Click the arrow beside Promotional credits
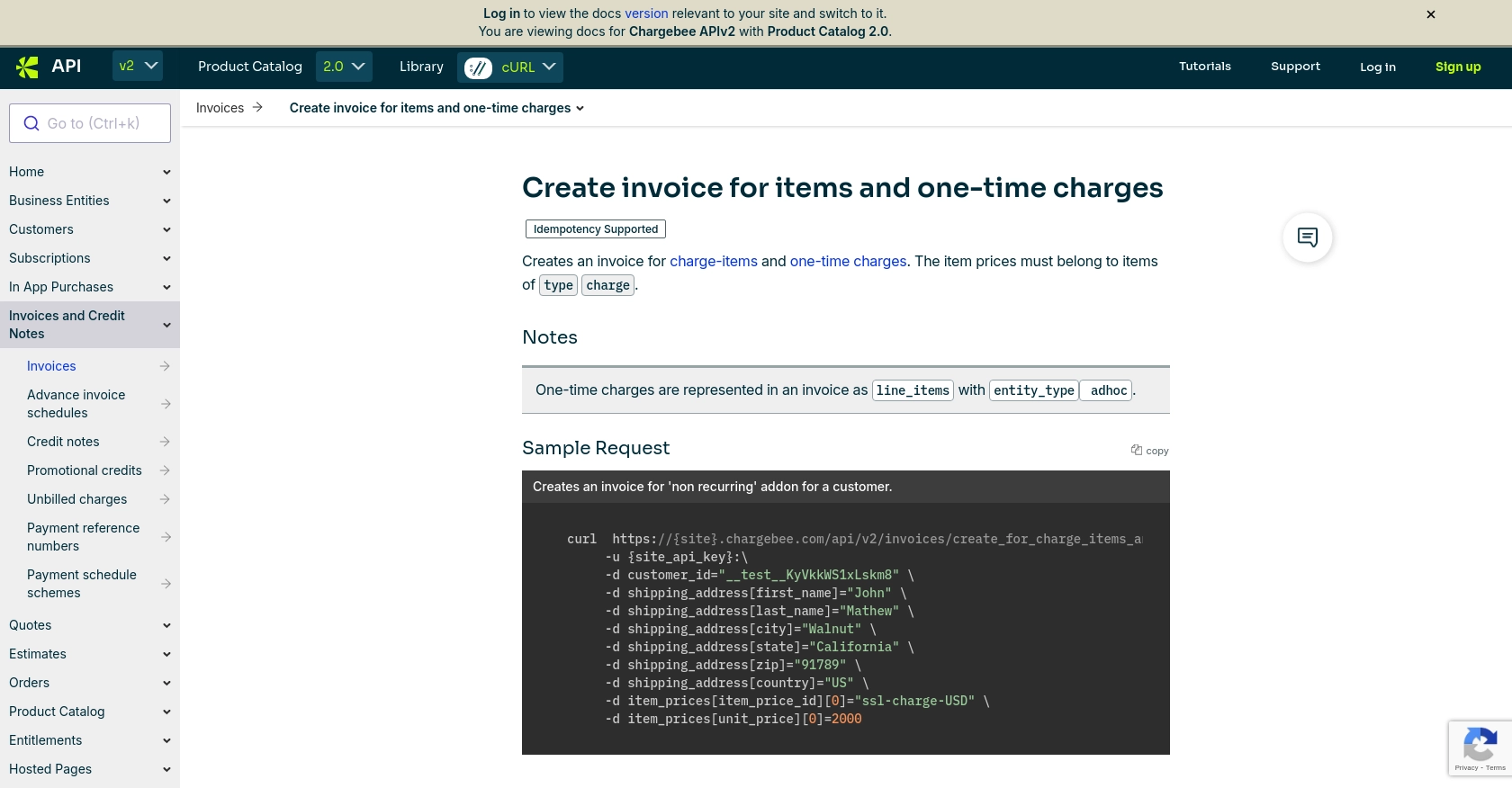Image resolution: width=1512 pixels, height=788 pixels. coord(165,470)
